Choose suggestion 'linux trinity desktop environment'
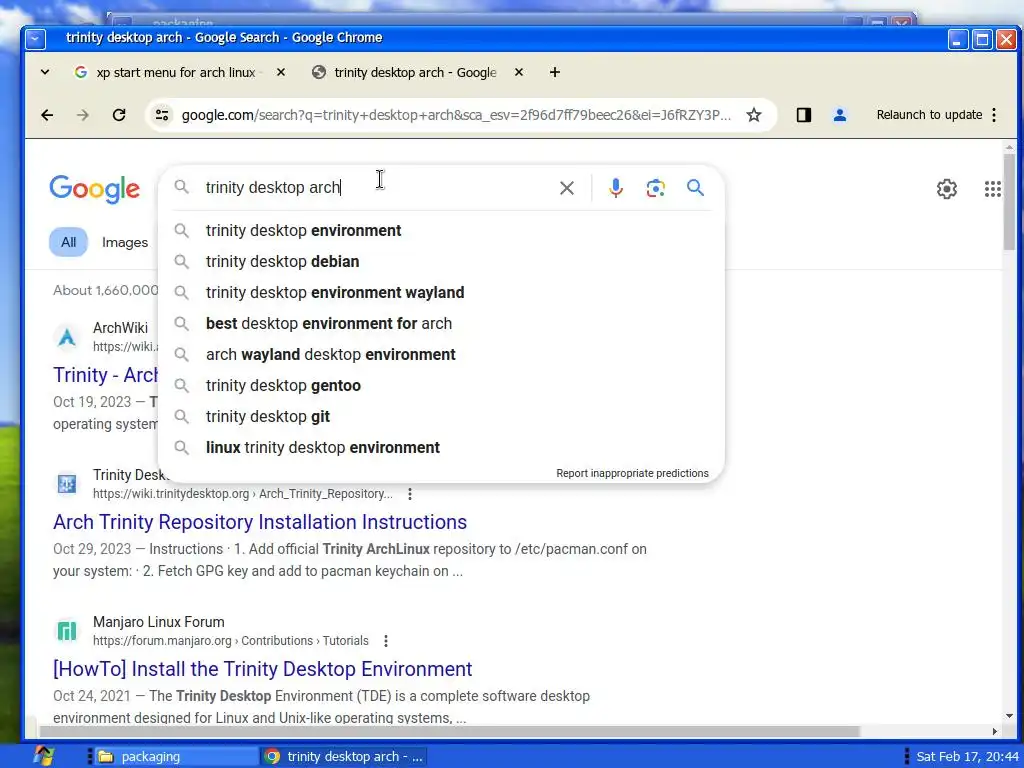The image size is (1024, 768). pyautogui.click(x=441, y=447)
